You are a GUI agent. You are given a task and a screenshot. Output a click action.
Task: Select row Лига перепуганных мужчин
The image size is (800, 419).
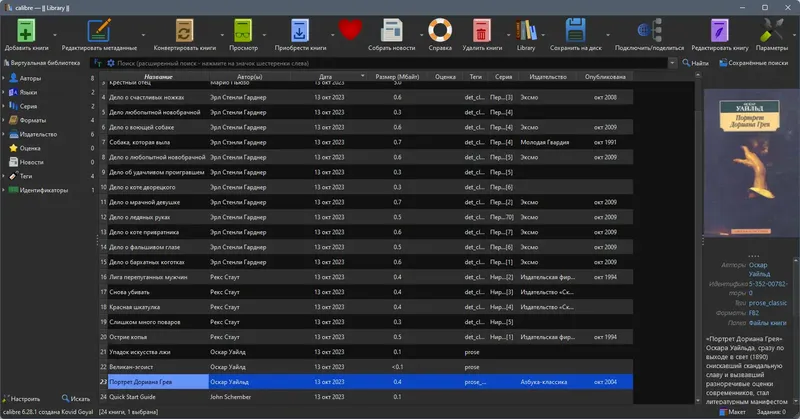click(366, 277)
